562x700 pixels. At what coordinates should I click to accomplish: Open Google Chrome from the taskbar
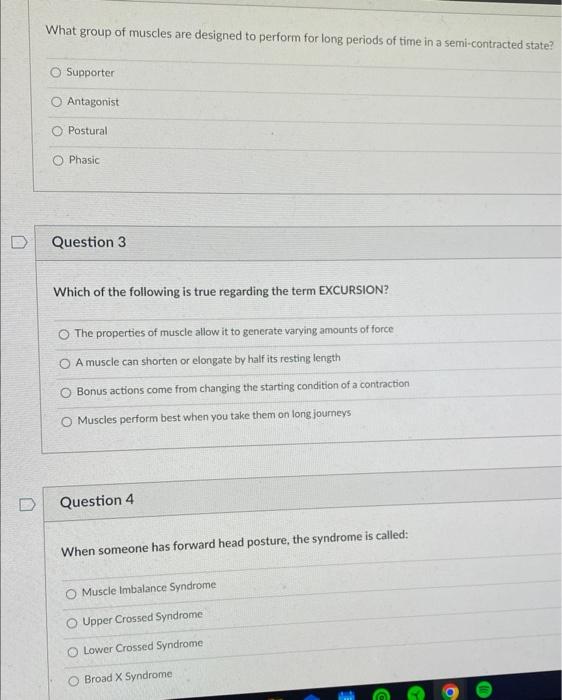(x=450, y=692)
